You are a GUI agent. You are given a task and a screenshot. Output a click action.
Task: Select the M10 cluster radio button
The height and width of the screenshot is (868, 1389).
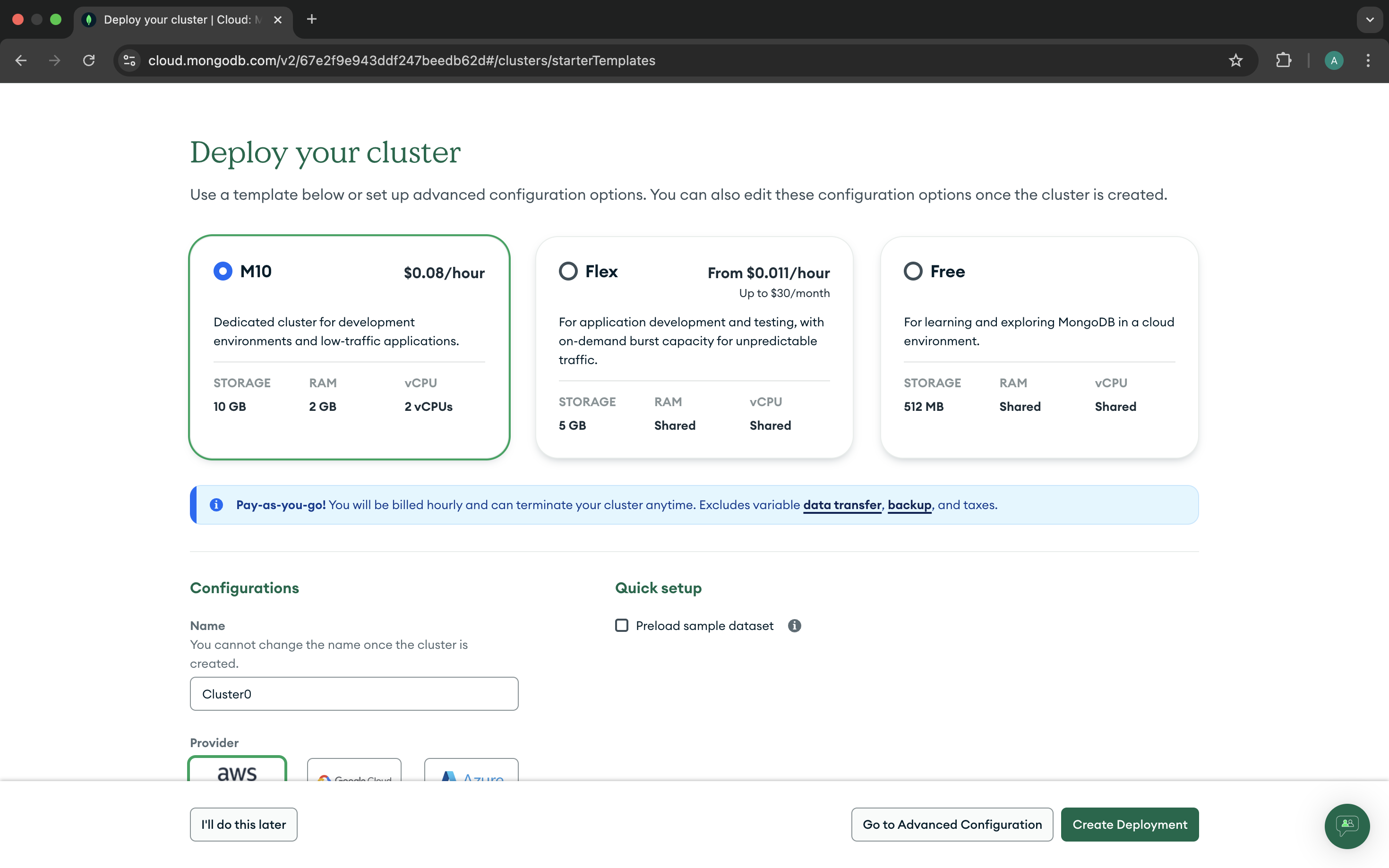[x=223, y=271]
